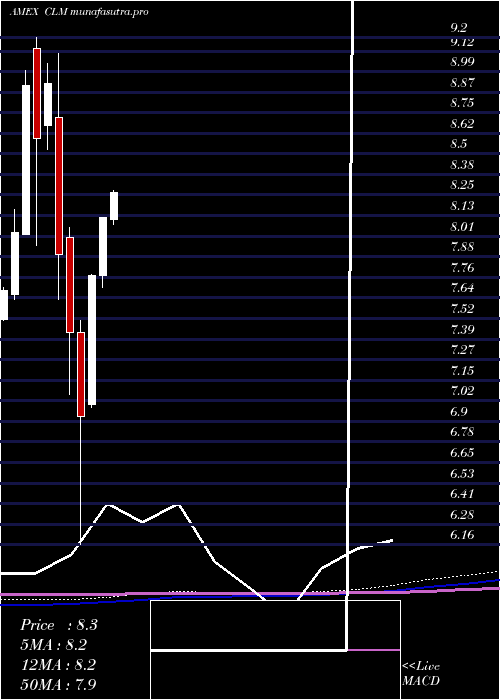
Task: Click the tallest red candlestick near 9.12
Action: point(37,93)
